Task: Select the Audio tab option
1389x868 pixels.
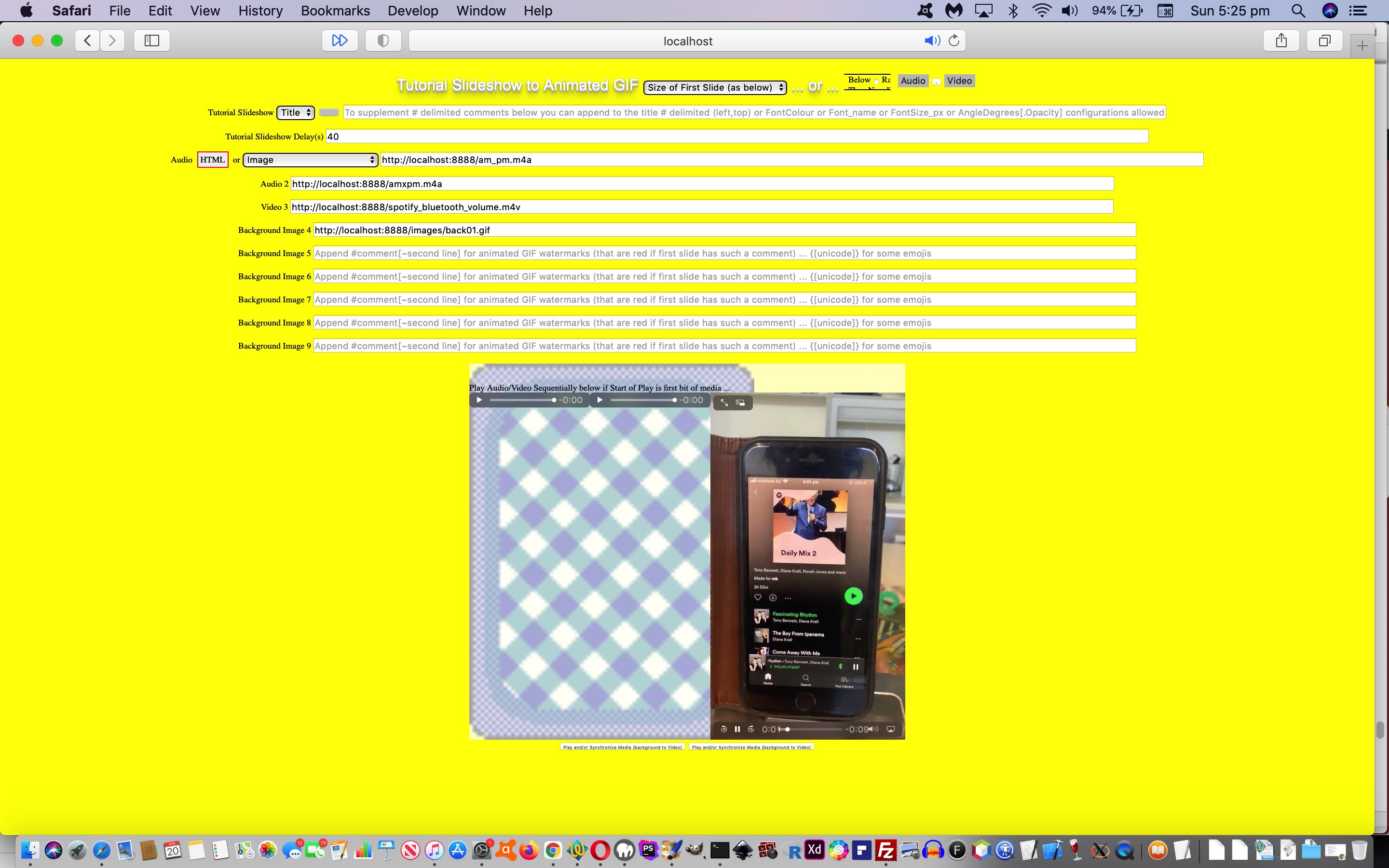Action: (x=912, y=80)
